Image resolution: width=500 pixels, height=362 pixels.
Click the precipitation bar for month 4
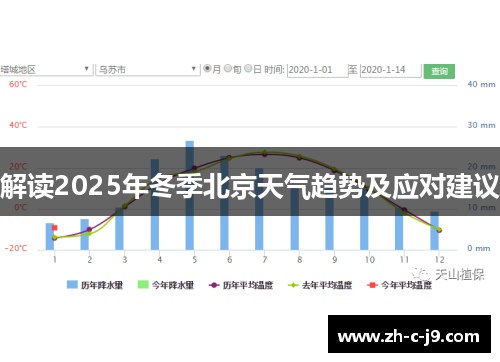click(155, 204)
